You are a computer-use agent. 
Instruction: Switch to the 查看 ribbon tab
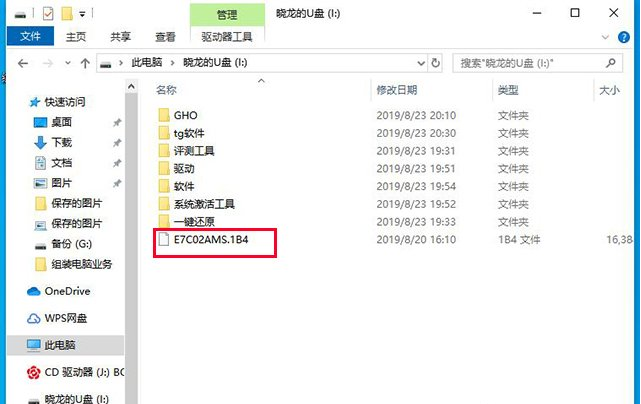(x=165, y=37)
